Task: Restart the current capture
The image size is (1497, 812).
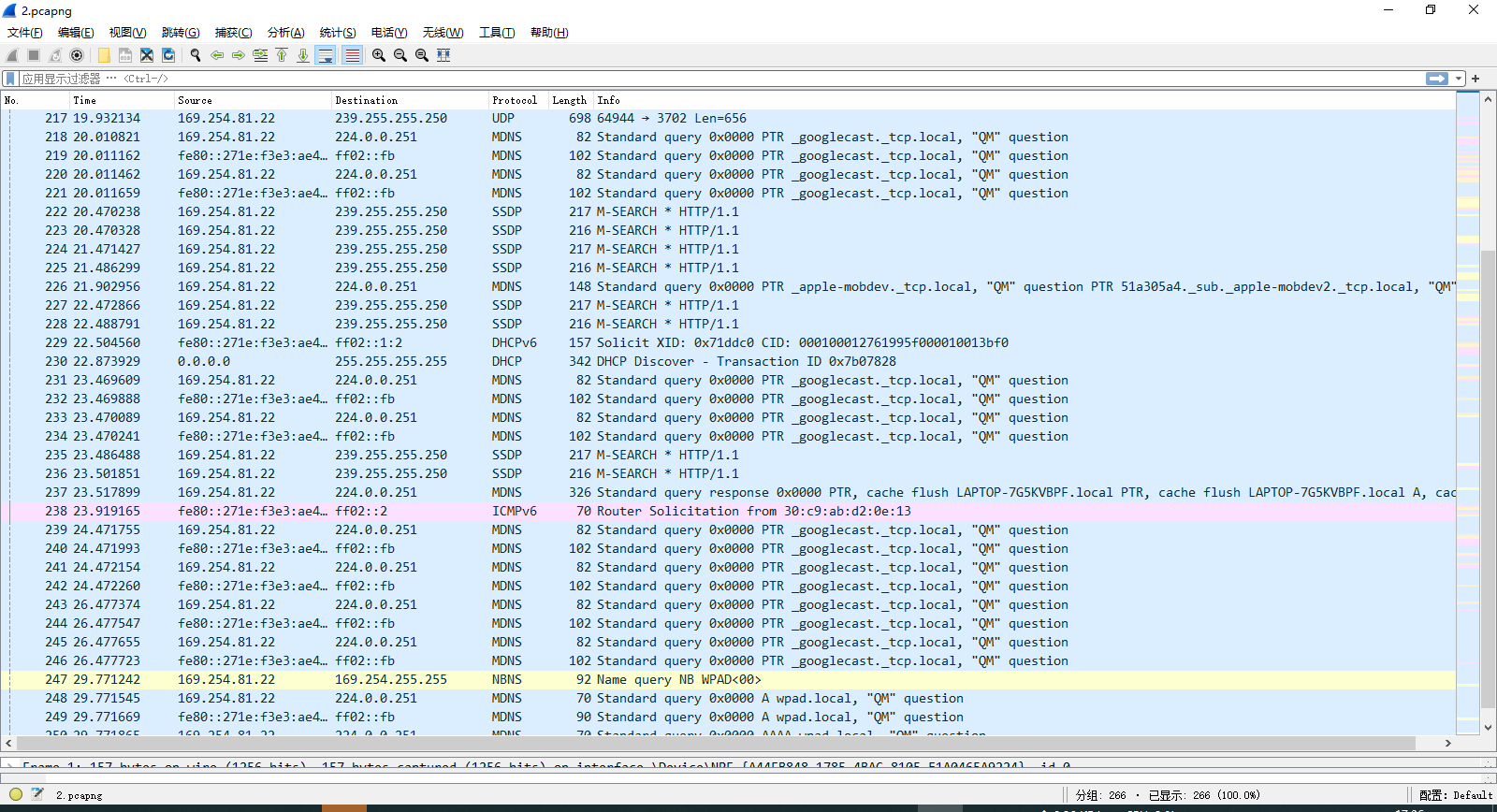Action: [x=55, y=55]
